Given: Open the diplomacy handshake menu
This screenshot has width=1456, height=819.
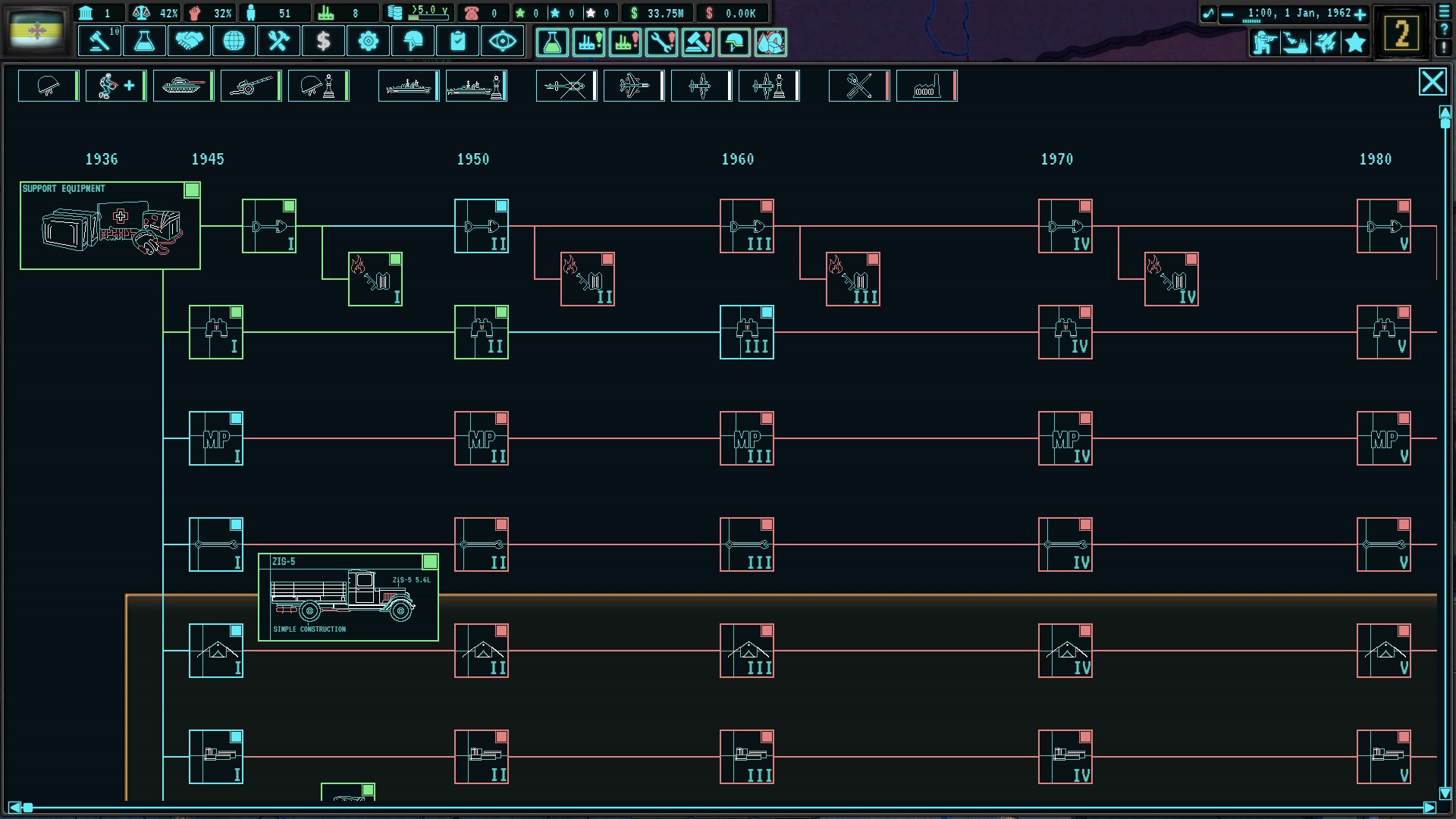Looking at the screenshot, I should click(189, 41).
